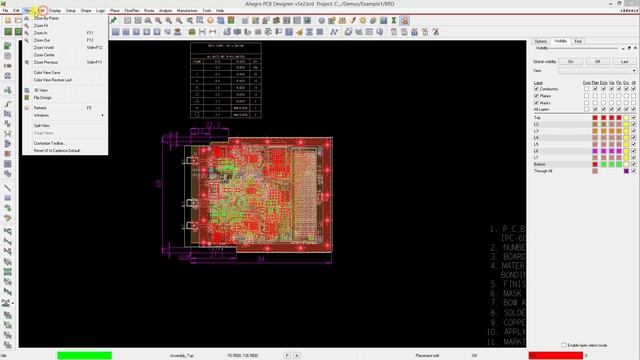Toggle the Masks layer checkbox
Viewport: 640px width, 360px height.
pyautogui.click(x=536, y=102)
